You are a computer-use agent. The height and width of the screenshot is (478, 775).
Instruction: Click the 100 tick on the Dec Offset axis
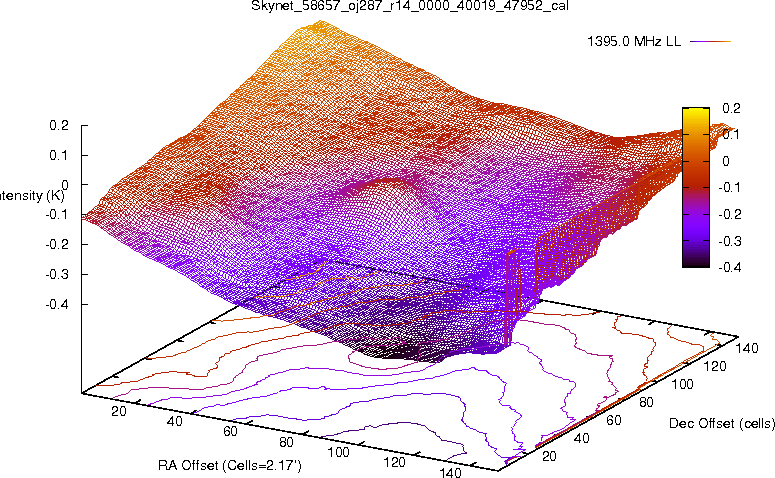point(683,384)
